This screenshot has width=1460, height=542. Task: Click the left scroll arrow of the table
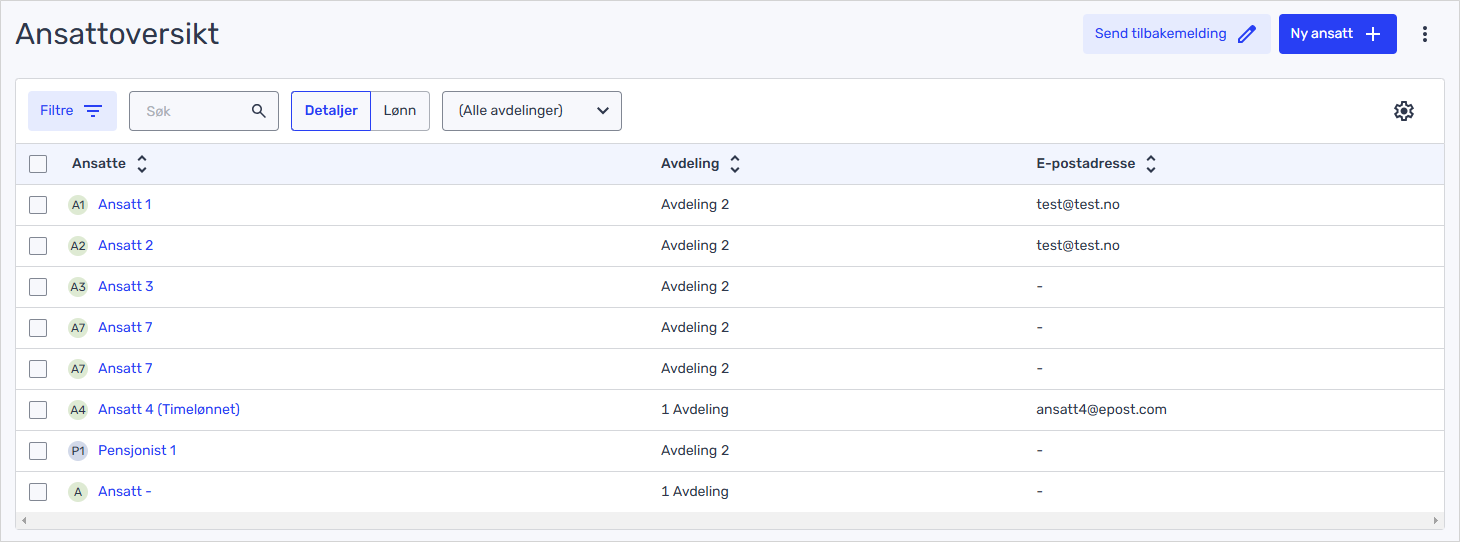pos(22,521)
